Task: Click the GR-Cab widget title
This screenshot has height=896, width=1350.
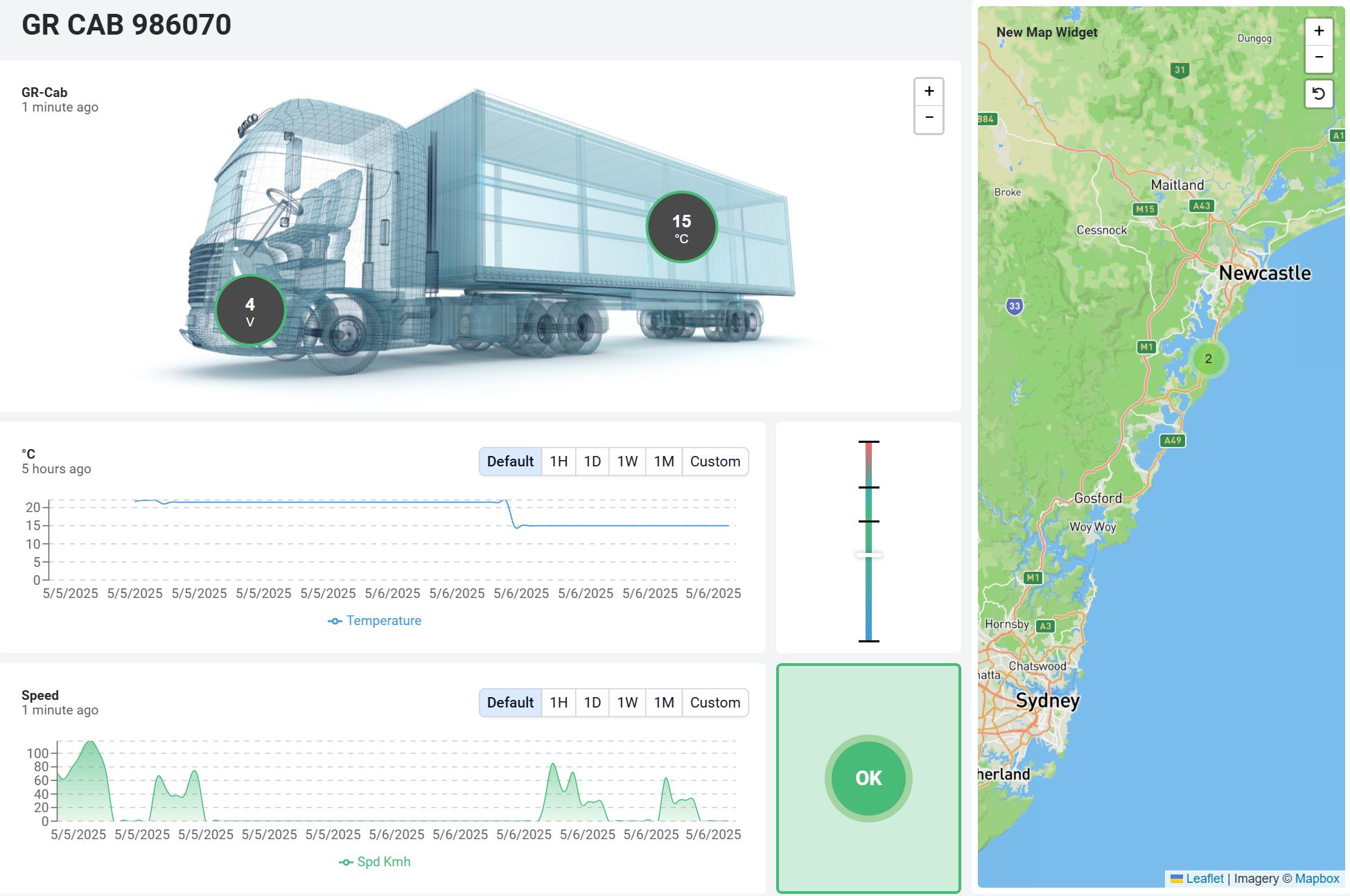Action: pos(44,92)
